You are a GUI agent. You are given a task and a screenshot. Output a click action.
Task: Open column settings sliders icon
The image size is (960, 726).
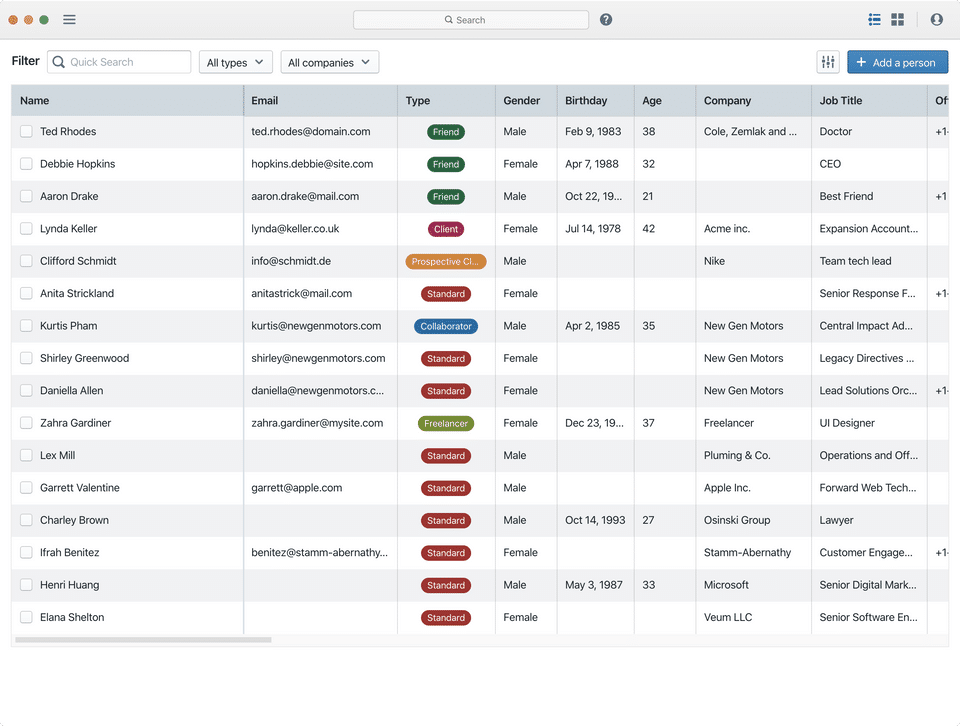click(828, 62)
